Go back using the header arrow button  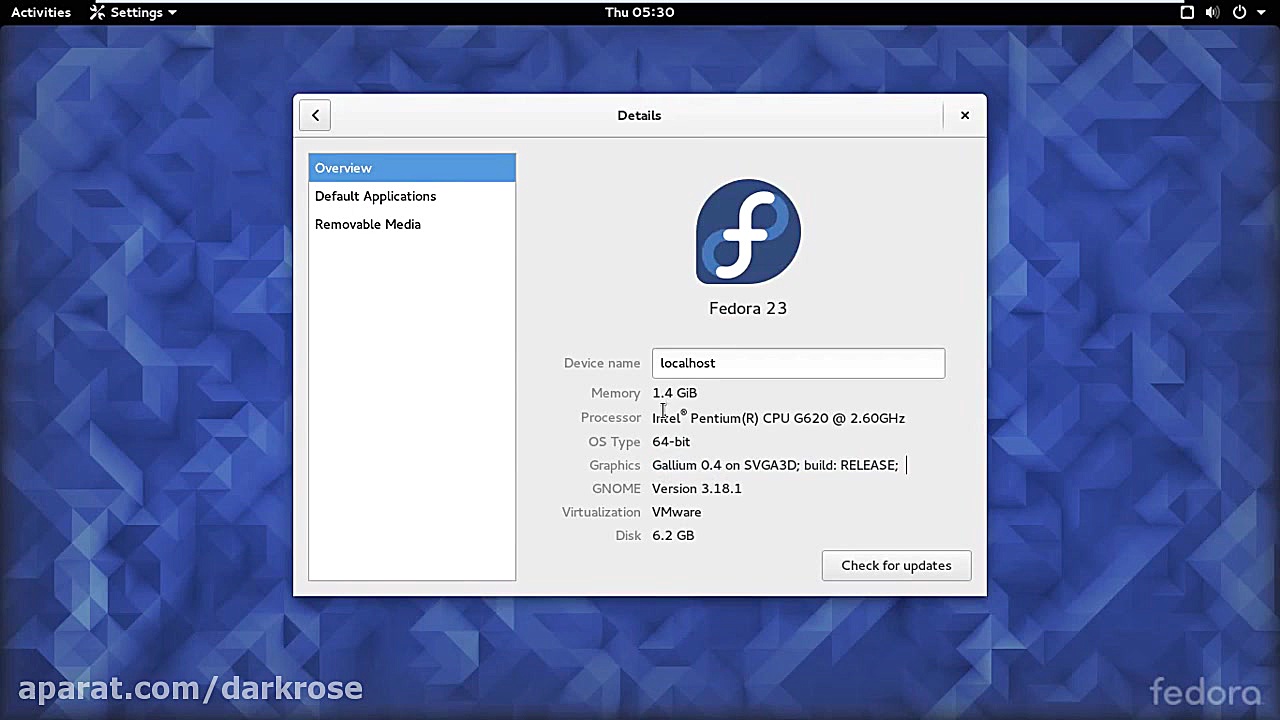point(315,115)
